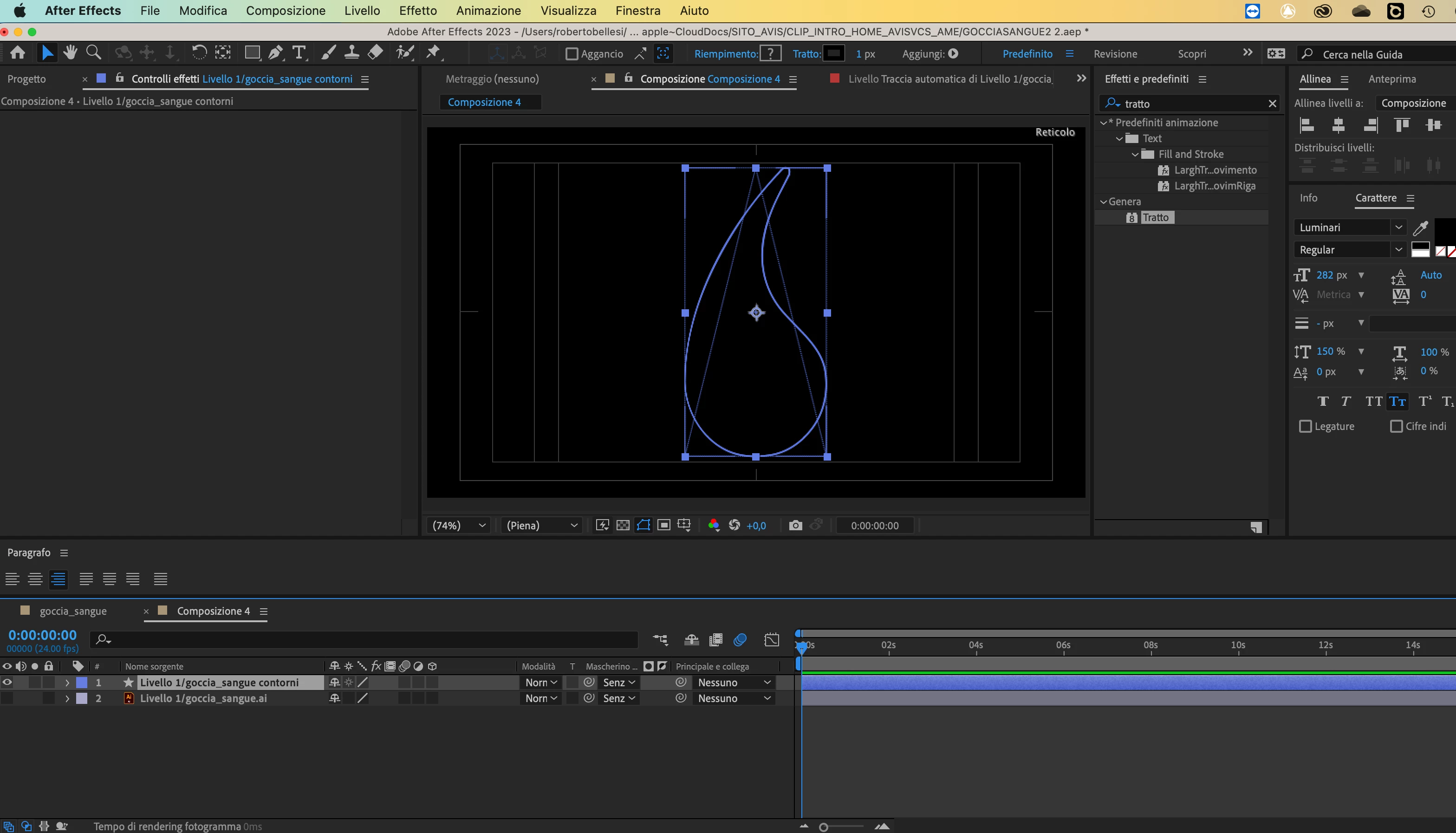Expand layer 2 goccia_sangue.ai properties
Image resolution: width=1456 pixels, height=833 pixels.
pyautogui.click(x=67, y=698)
